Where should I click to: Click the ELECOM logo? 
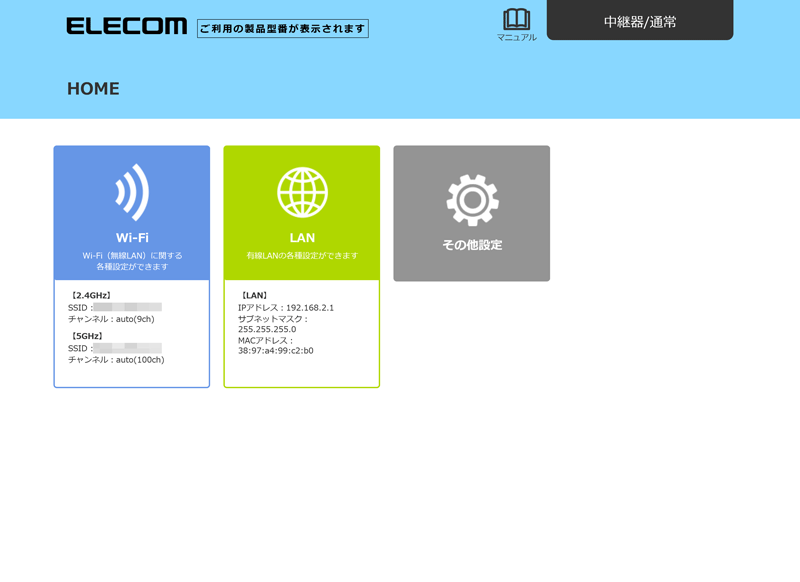[x=126, y=27]
